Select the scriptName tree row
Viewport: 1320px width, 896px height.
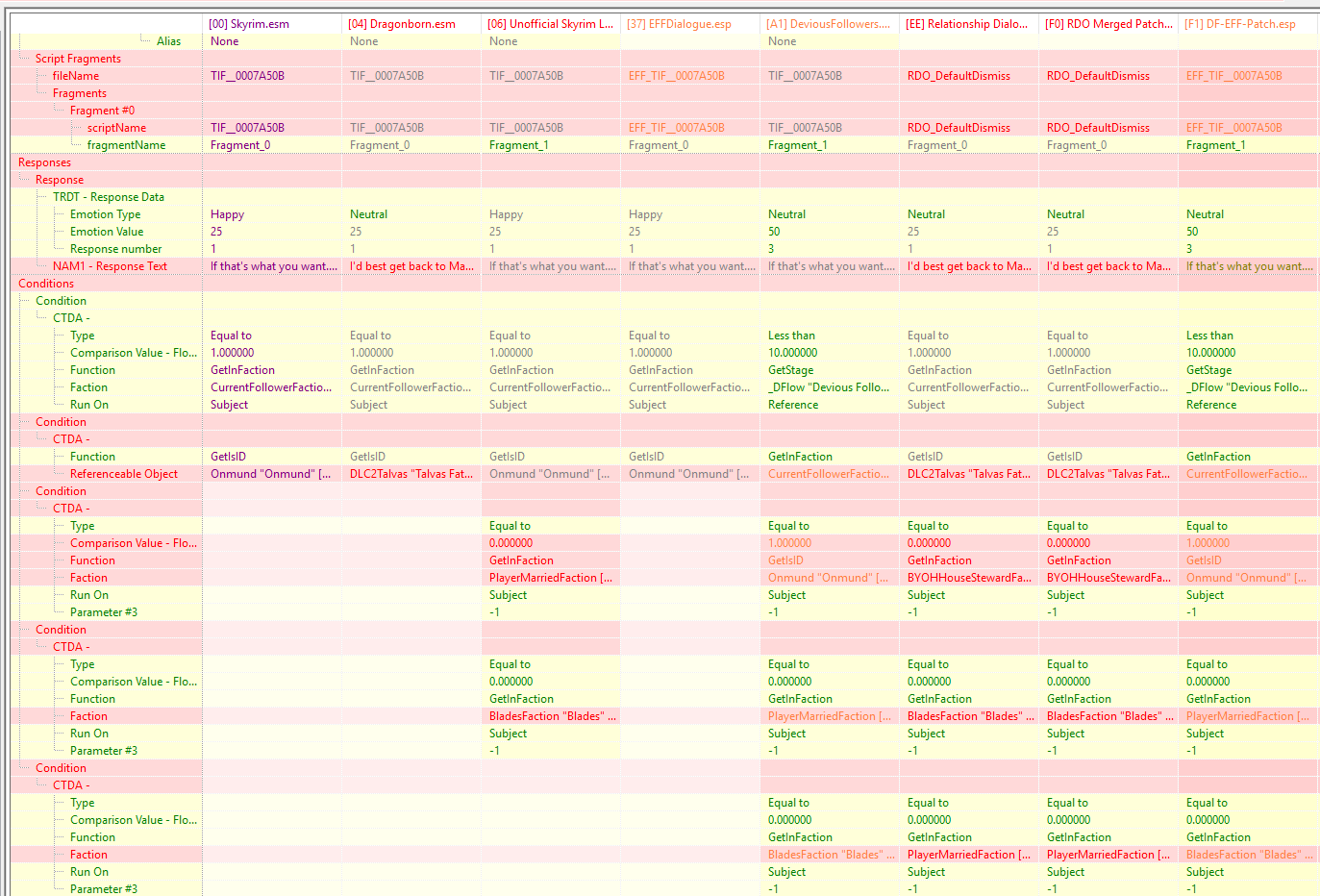tap(116, 128)
